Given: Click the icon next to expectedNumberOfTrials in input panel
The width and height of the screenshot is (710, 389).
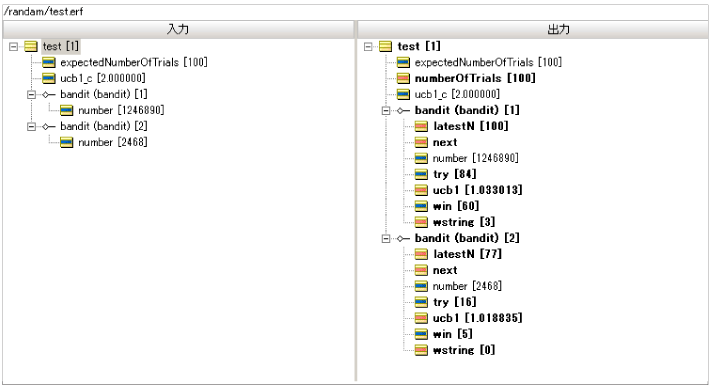Looking at the screenshot, I should pos(48,62).
